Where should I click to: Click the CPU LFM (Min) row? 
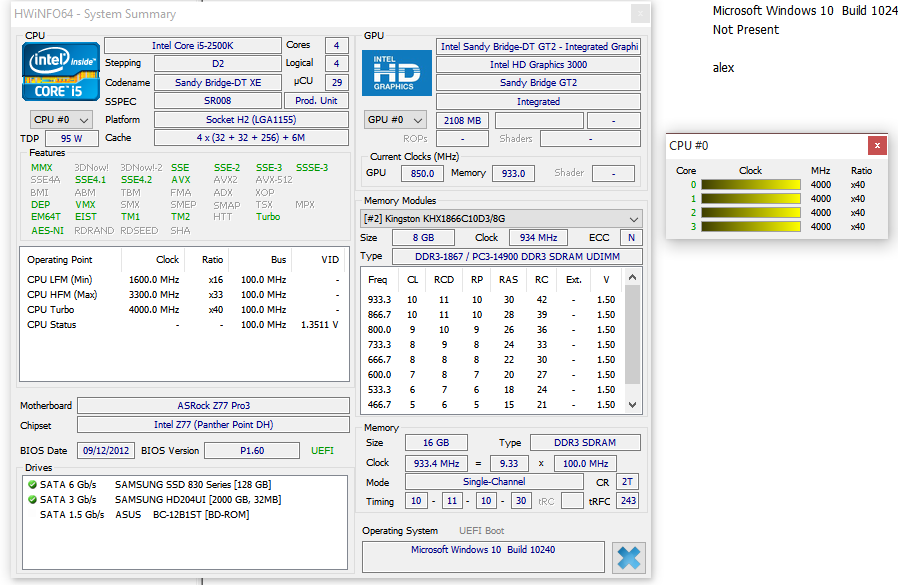click(x=183, y=280)
